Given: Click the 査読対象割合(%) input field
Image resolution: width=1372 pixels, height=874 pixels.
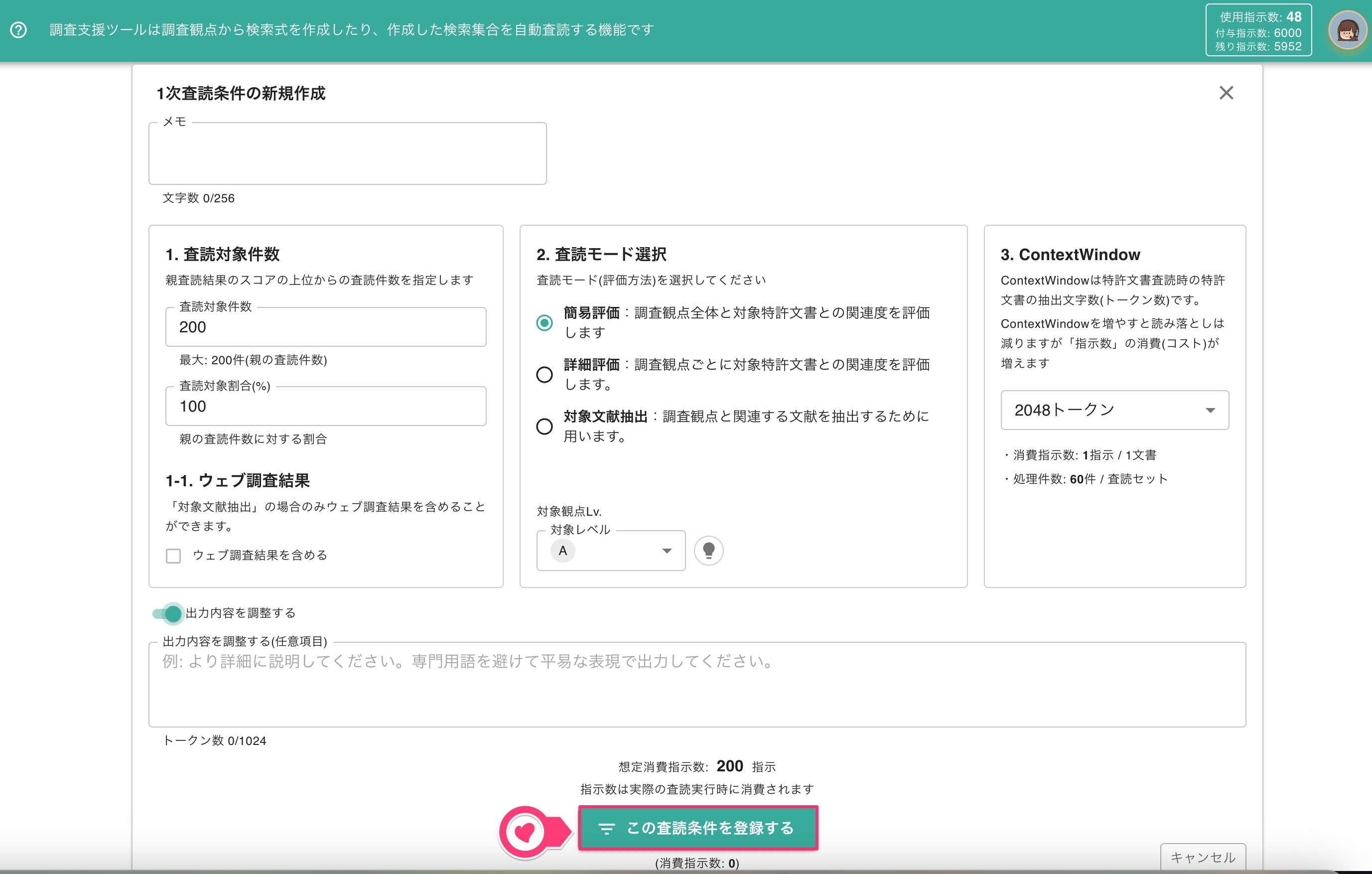Looking at the screenshot, I should pos(326,406).
